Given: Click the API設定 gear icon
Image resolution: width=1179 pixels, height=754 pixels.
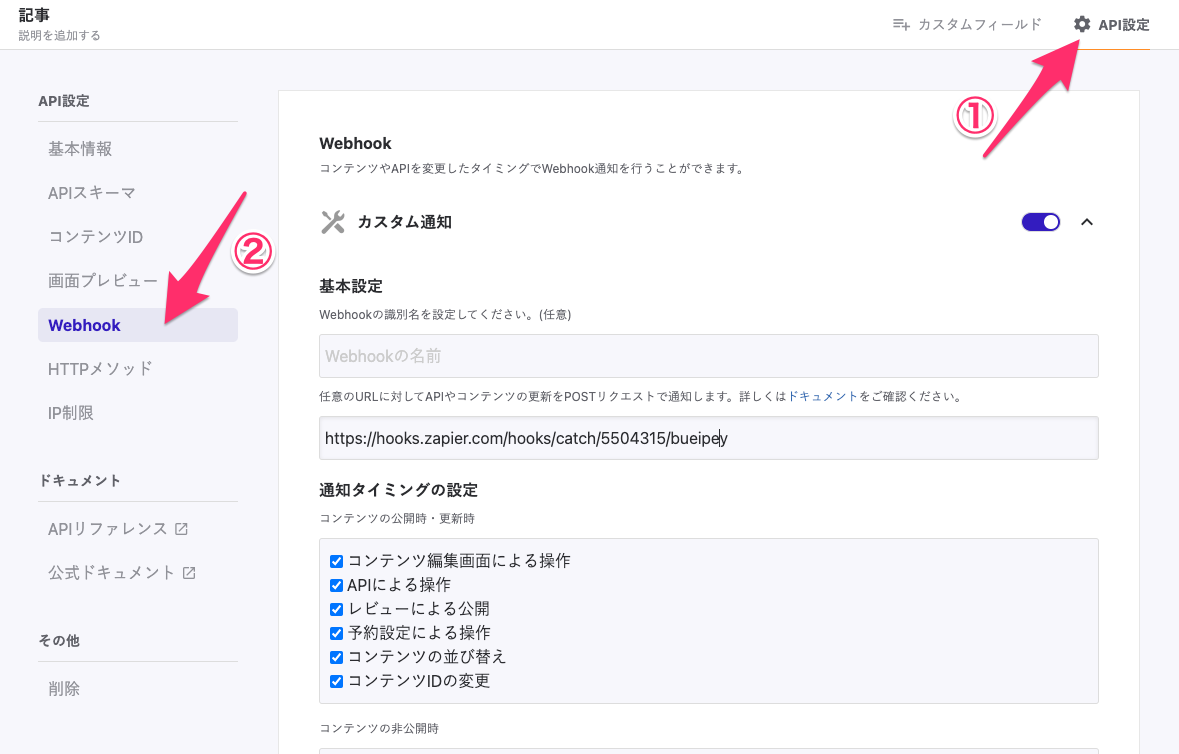Looking at the screenshot, I should [x=1082, y=24].
